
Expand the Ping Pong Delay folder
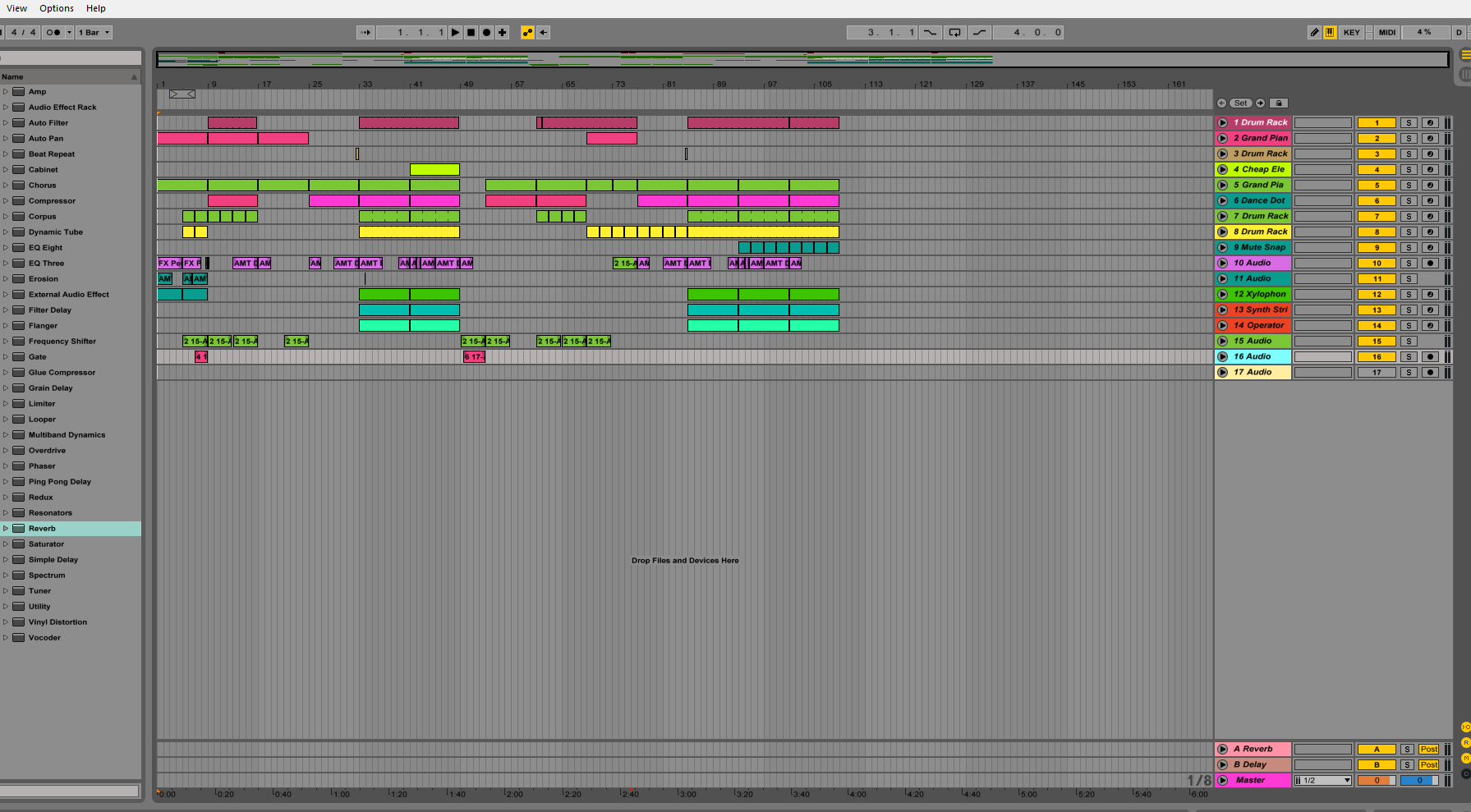pos(6,482)
